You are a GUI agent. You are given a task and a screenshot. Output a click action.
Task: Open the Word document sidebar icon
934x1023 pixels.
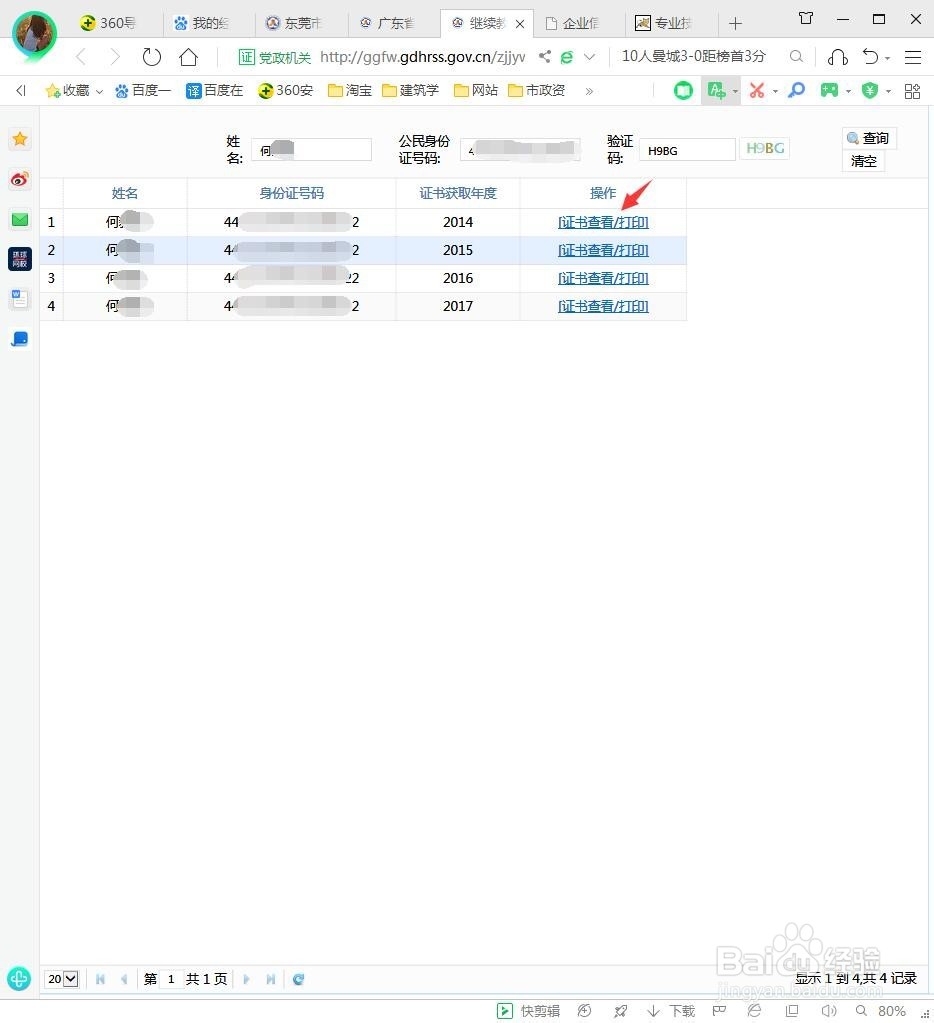[x=20, y=299]
